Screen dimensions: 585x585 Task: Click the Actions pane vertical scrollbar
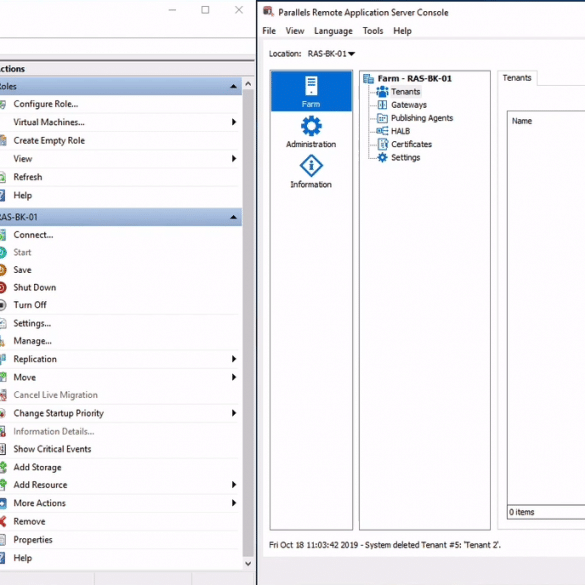tap(248, 323)
